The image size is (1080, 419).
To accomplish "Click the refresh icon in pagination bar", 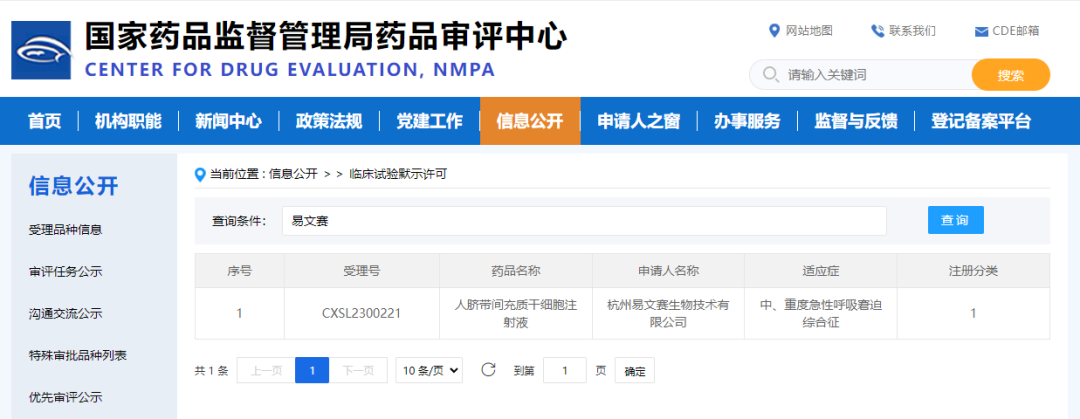I will (488, 369).
